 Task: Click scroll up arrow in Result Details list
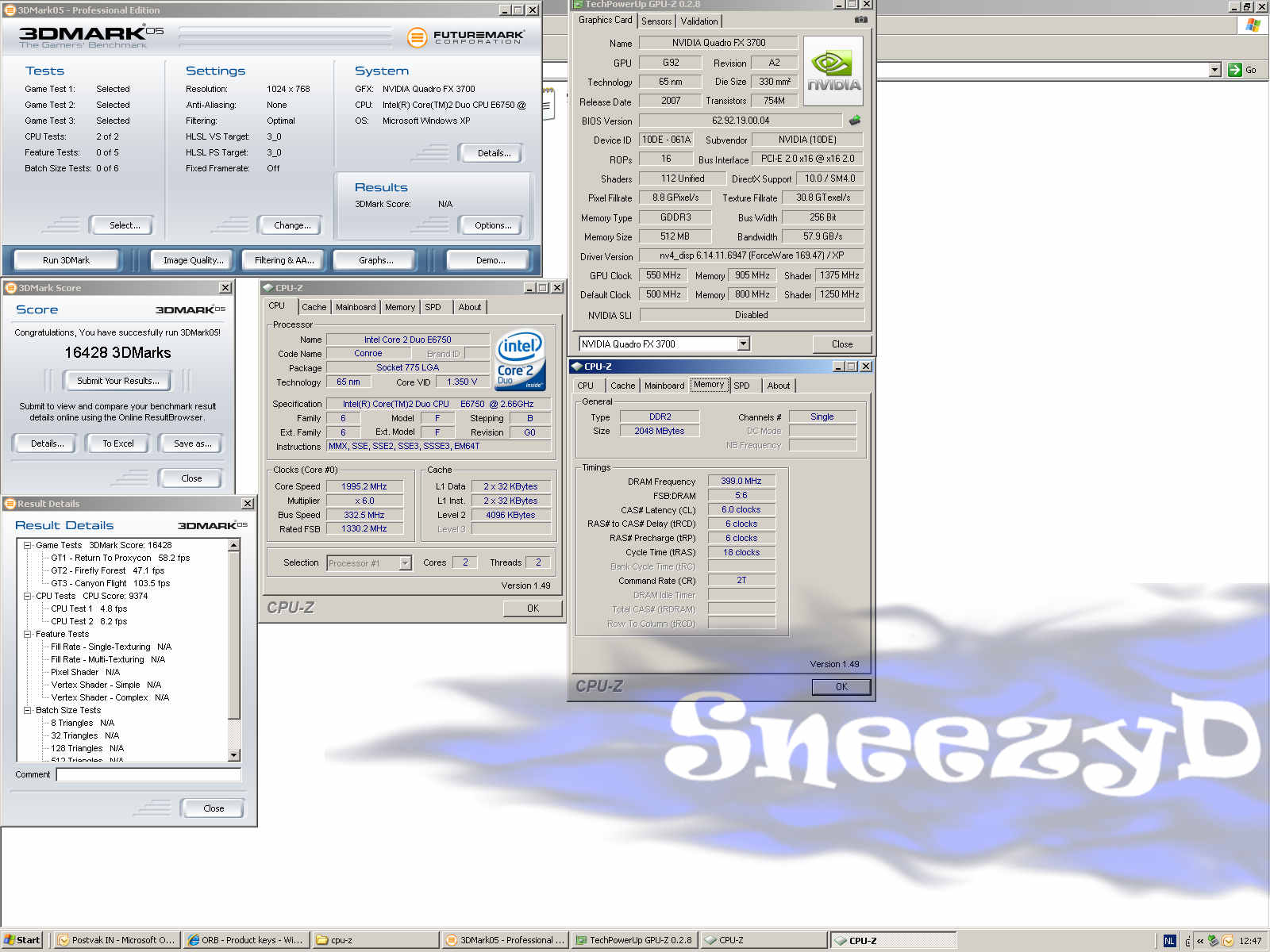(x=233, y=545)
